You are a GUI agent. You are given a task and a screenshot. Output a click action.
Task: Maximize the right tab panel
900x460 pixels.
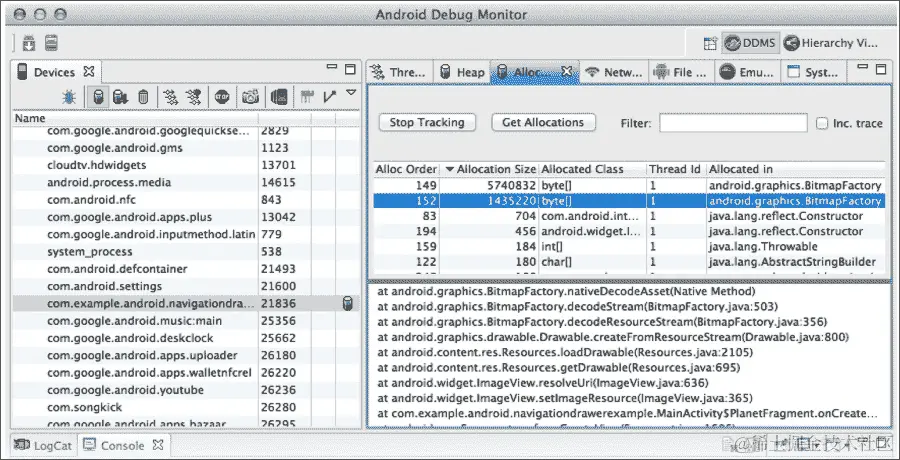click(881, 69)
